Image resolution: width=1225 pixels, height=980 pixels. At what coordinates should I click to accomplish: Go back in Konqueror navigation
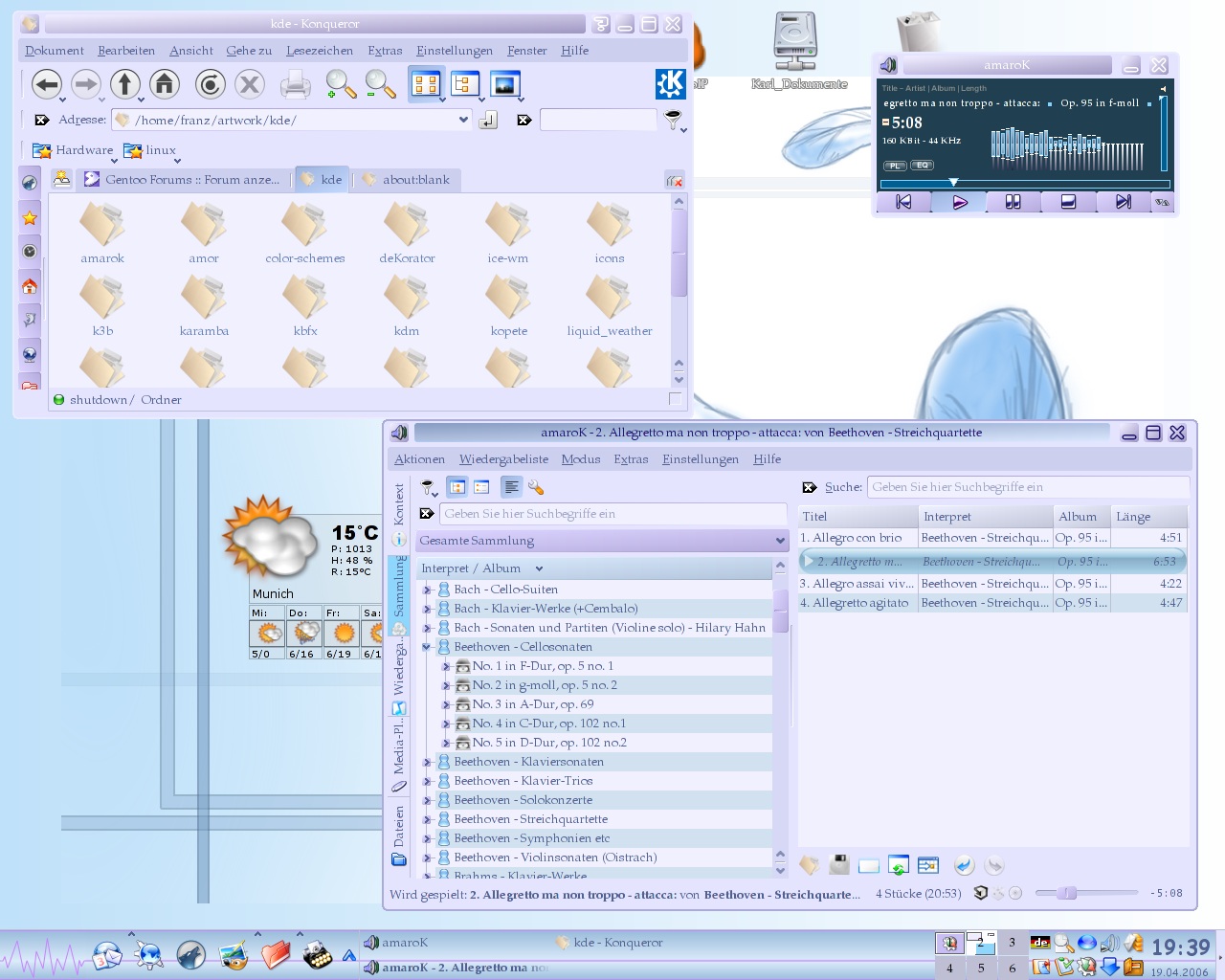tap(47, 84)
